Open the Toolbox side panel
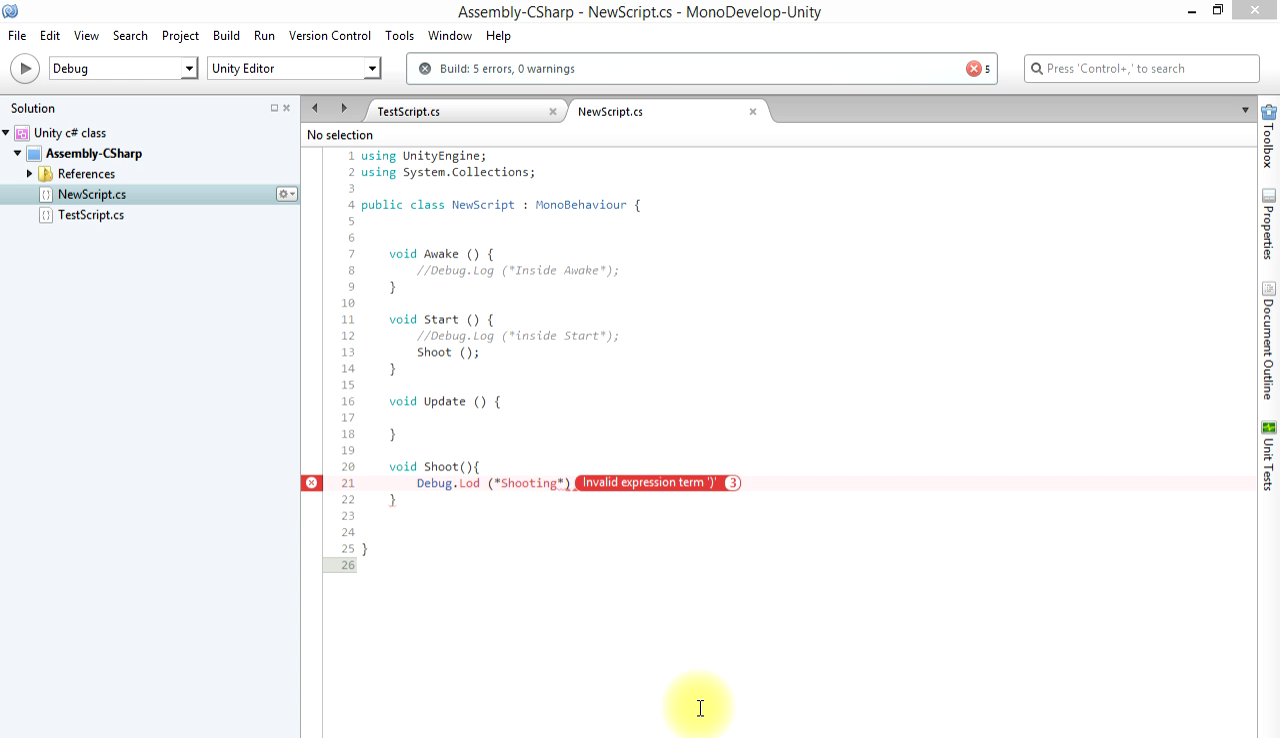 (1269, 136)
